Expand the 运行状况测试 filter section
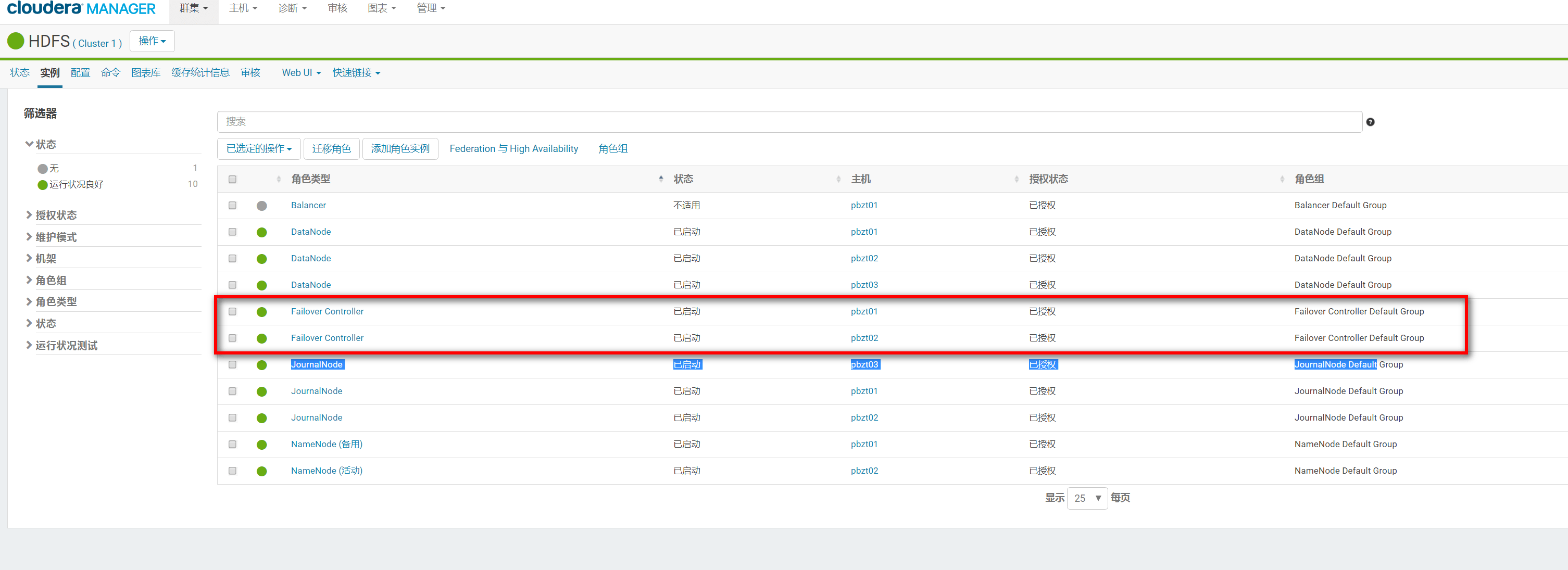1568x570 pixels. [x=66, y=346]
